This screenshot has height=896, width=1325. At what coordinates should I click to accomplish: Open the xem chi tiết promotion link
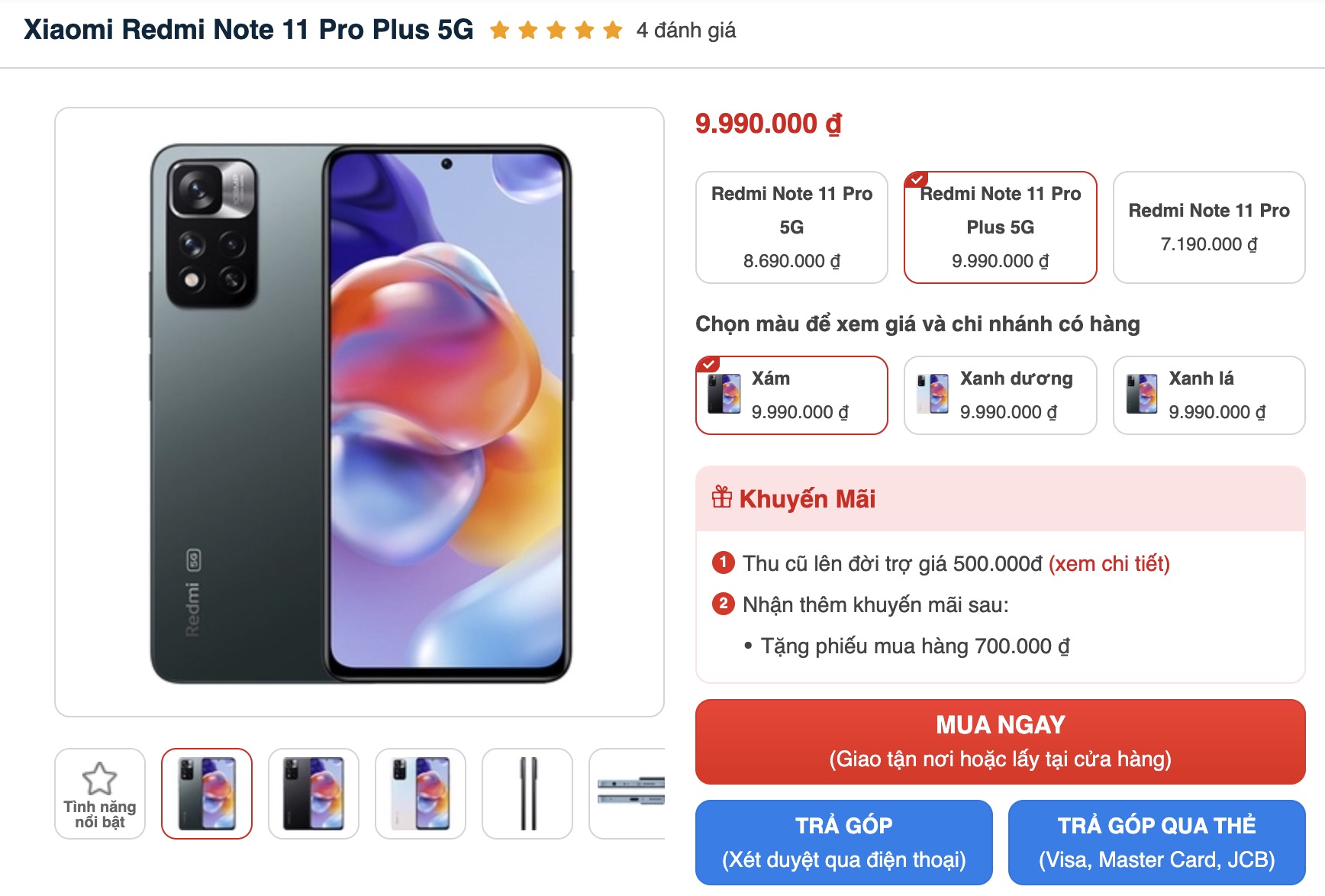(1109, 564)
